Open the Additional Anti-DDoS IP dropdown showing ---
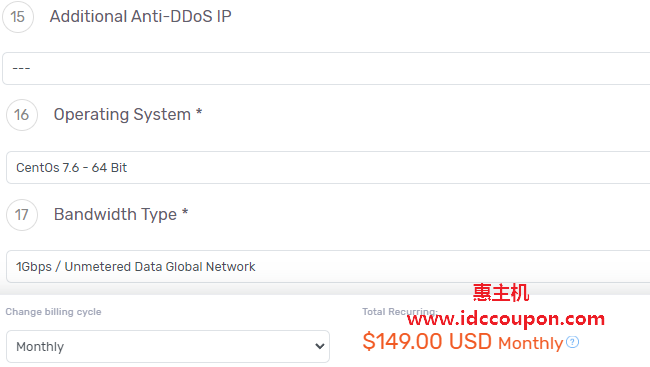The width and height of the screenshot is (650, 367). [x=326, y=68]
